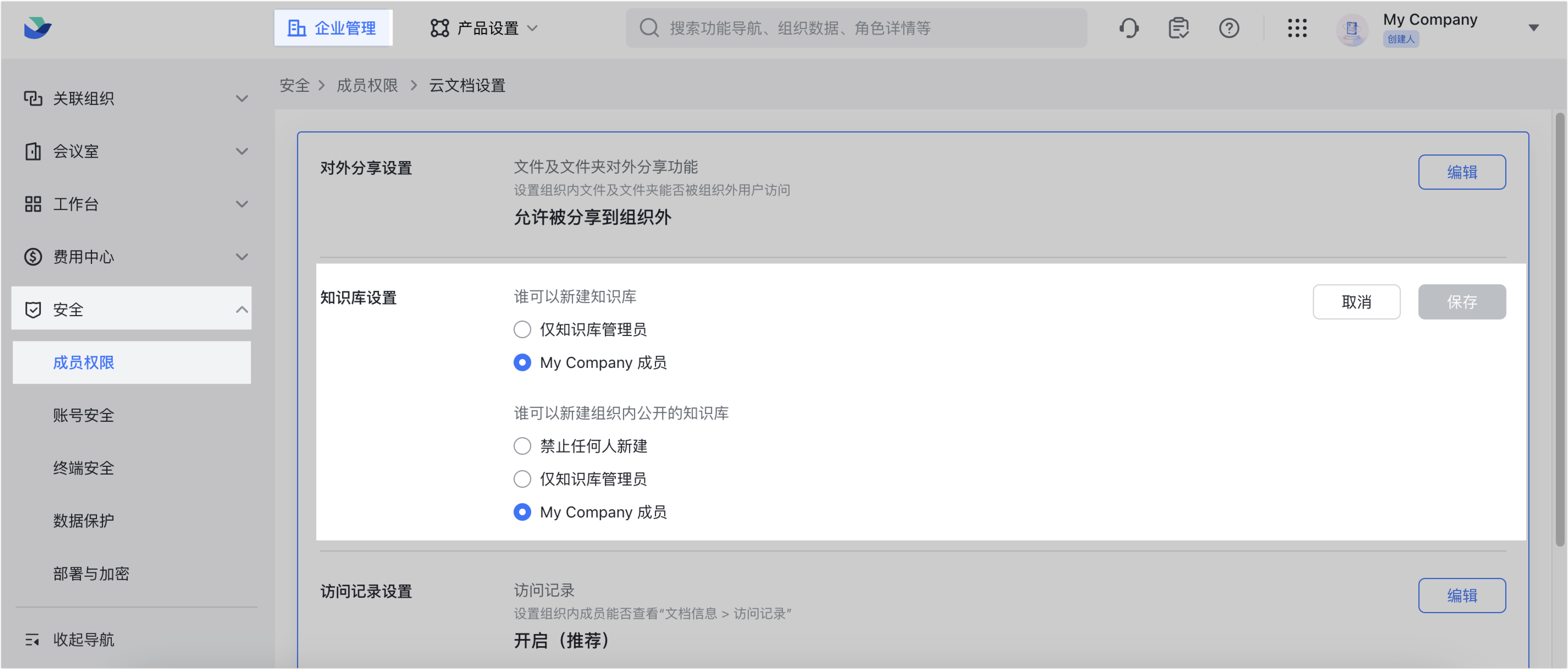Click the 安全 shield icon
The height and width of the screenshot is (669, 1568).
[33, 309]
